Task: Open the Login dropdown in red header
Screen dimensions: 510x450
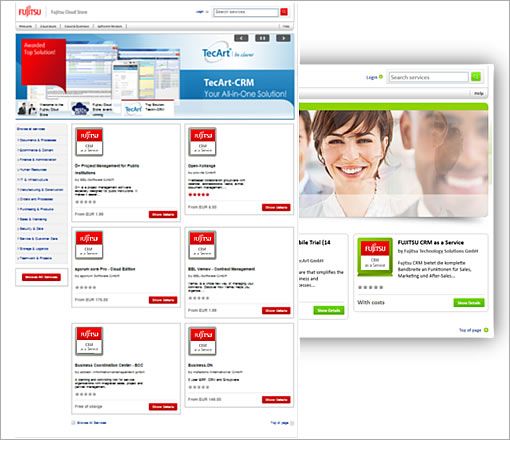Action: coord(202,12)
